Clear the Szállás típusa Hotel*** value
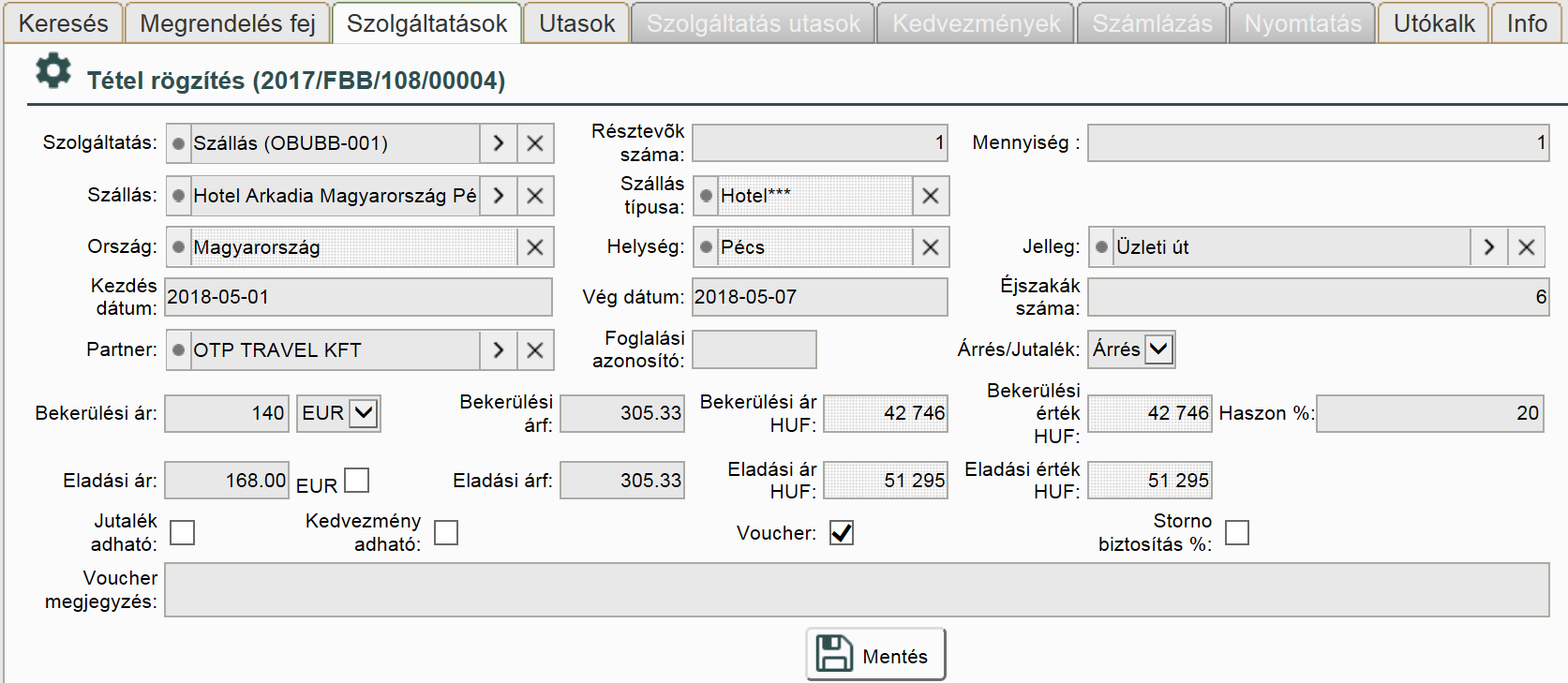1568x683 pixels. point(931,196)
